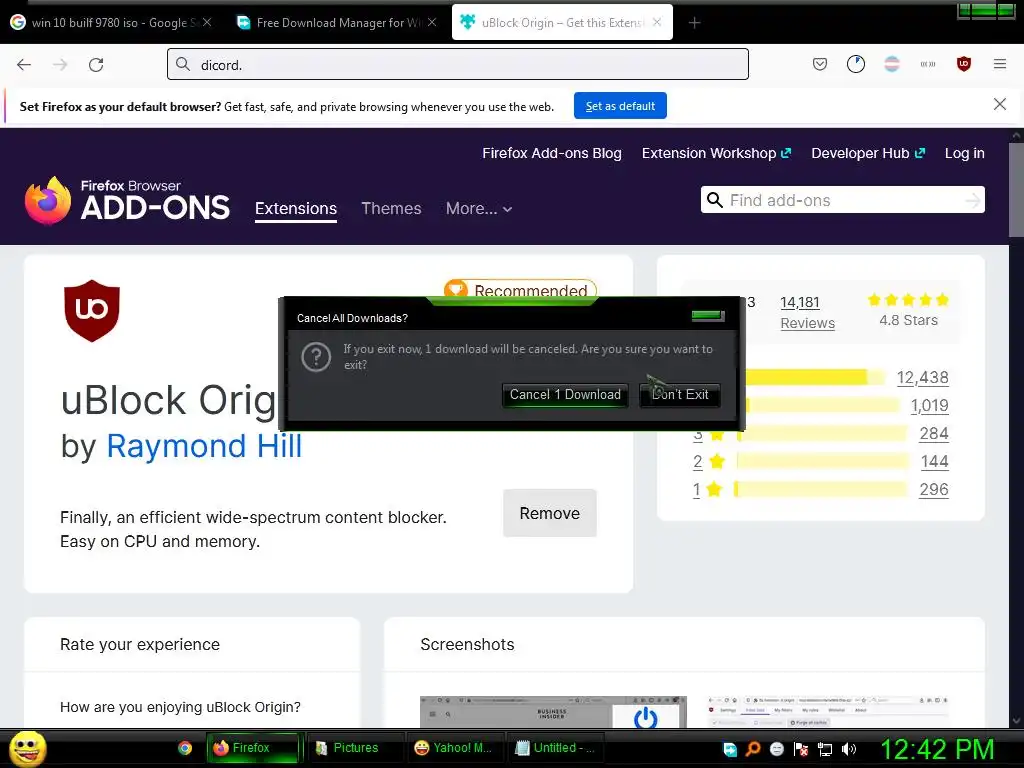Click the orange magnifier tray icon
Viewport: 1024px width, 768px height.
click(753, 749)
